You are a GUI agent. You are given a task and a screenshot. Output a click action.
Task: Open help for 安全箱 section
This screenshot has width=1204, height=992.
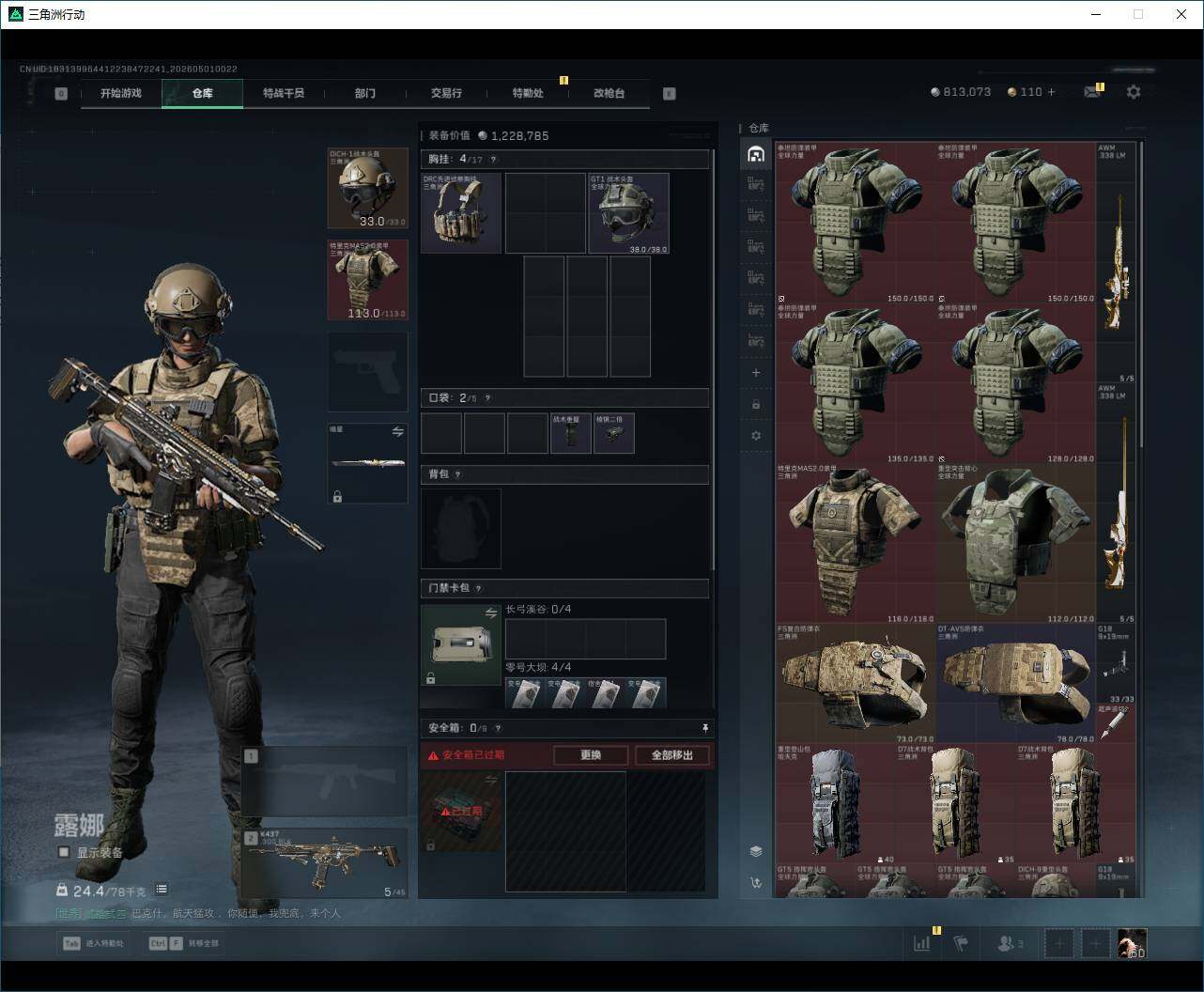pos(498,728)
